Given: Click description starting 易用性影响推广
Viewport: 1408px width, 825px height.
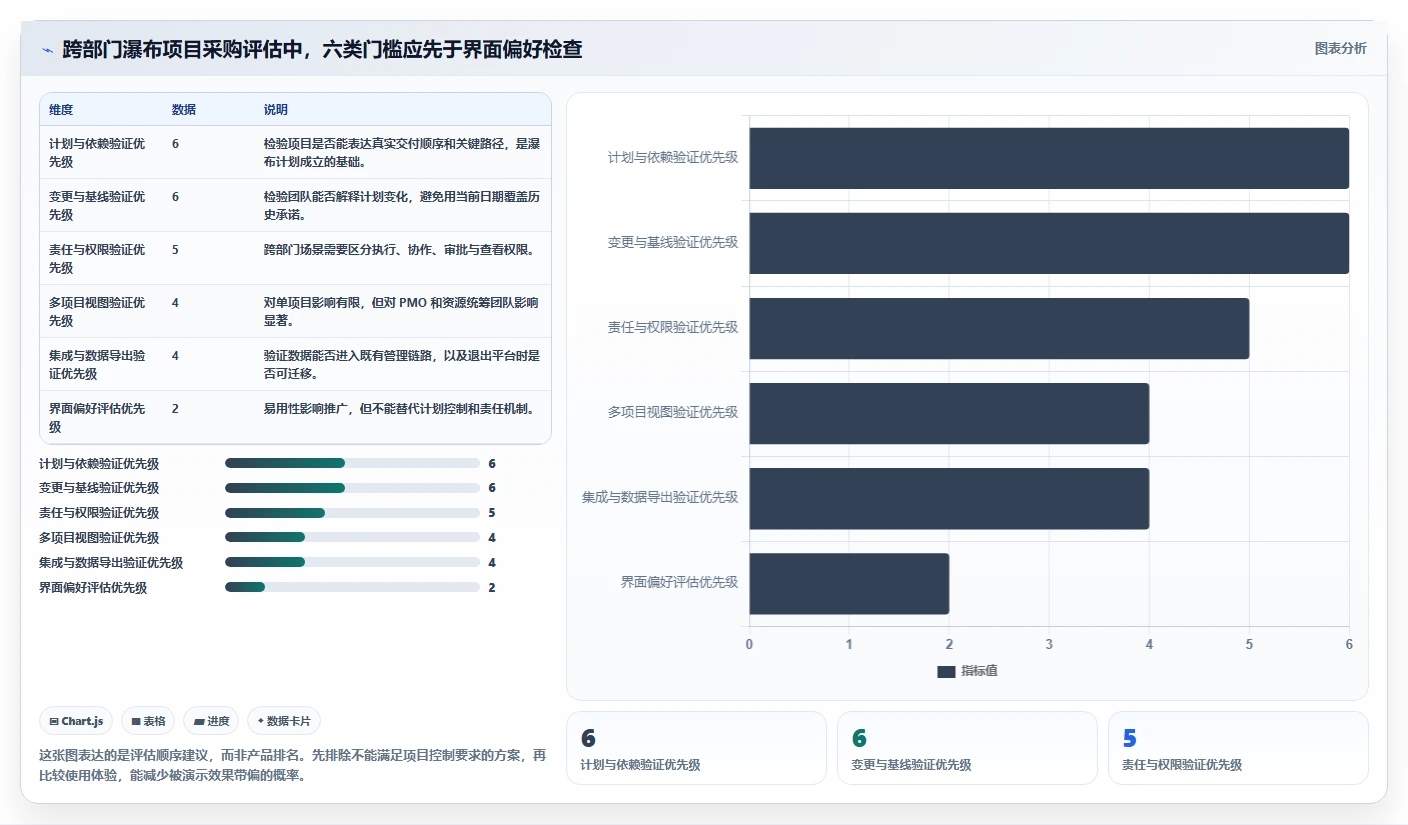Looking at the screenshot, I should 402,408.
